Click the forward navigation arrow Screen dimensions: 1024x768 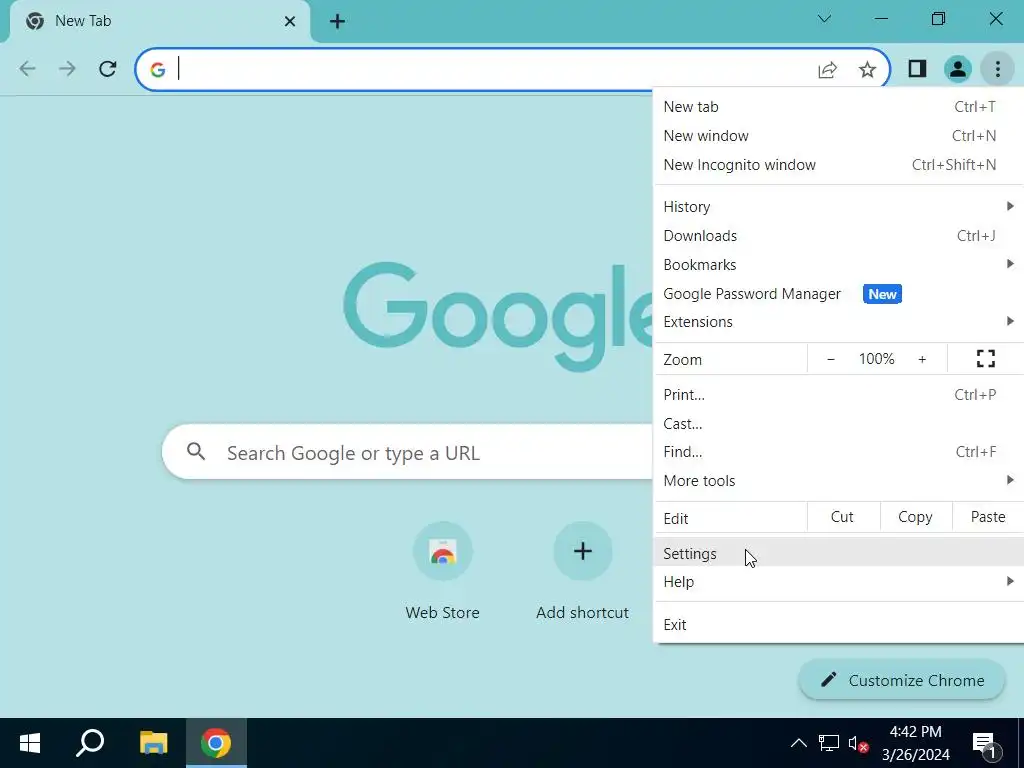(67, 69)
